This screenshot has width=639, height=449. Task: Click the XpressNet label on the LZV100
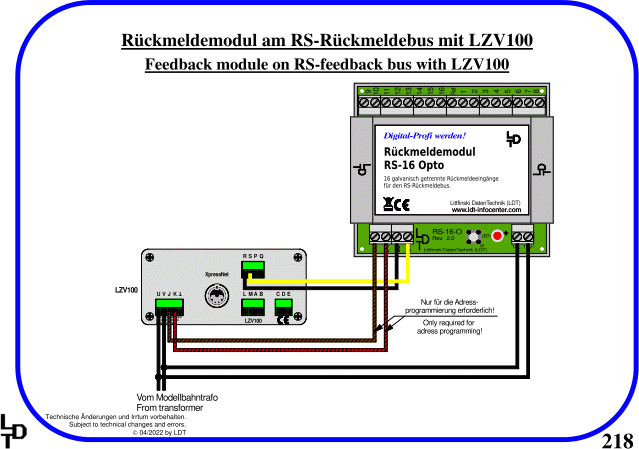pos(216,275)
